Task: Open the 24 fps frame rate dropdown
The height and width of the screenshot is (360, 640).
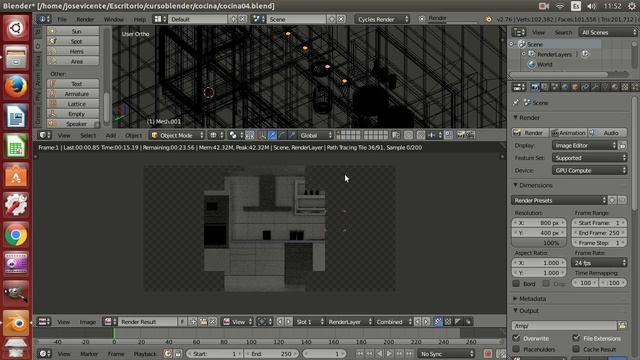Action: point(599,263)
